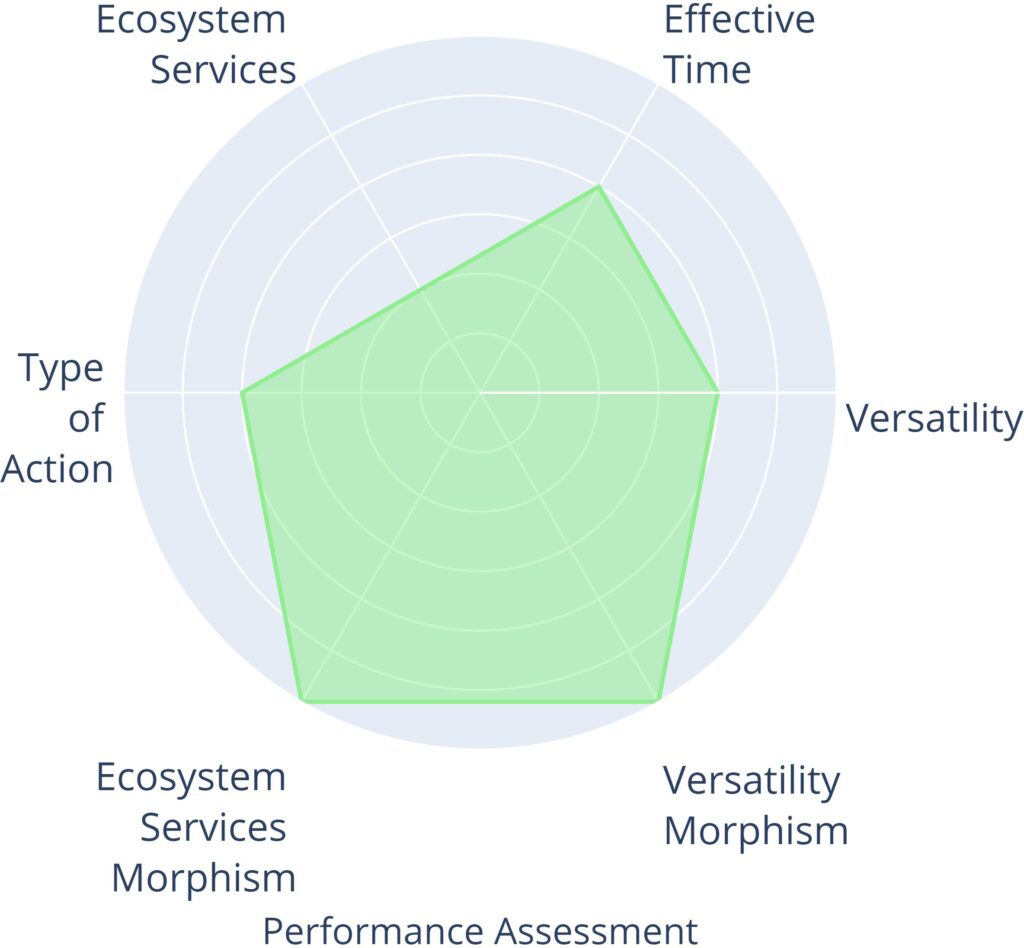The width and height of the screenshot is (1024, 948).
Task: Click the Effective Time axis label
Action: 738,45
